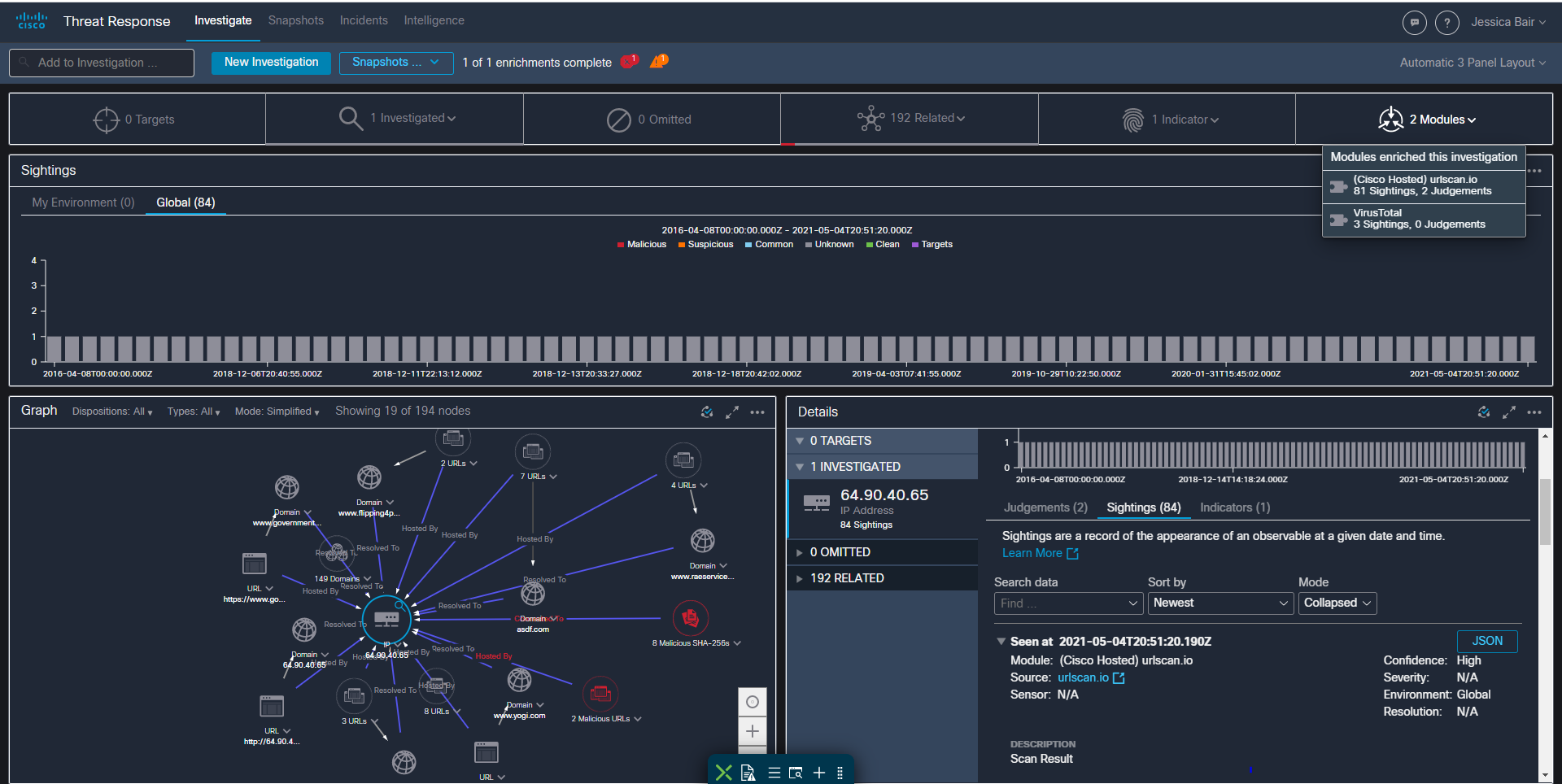Collapse the Seen at sighting entry
The image size is (1562, 784).
click(x=1001, y=642)
